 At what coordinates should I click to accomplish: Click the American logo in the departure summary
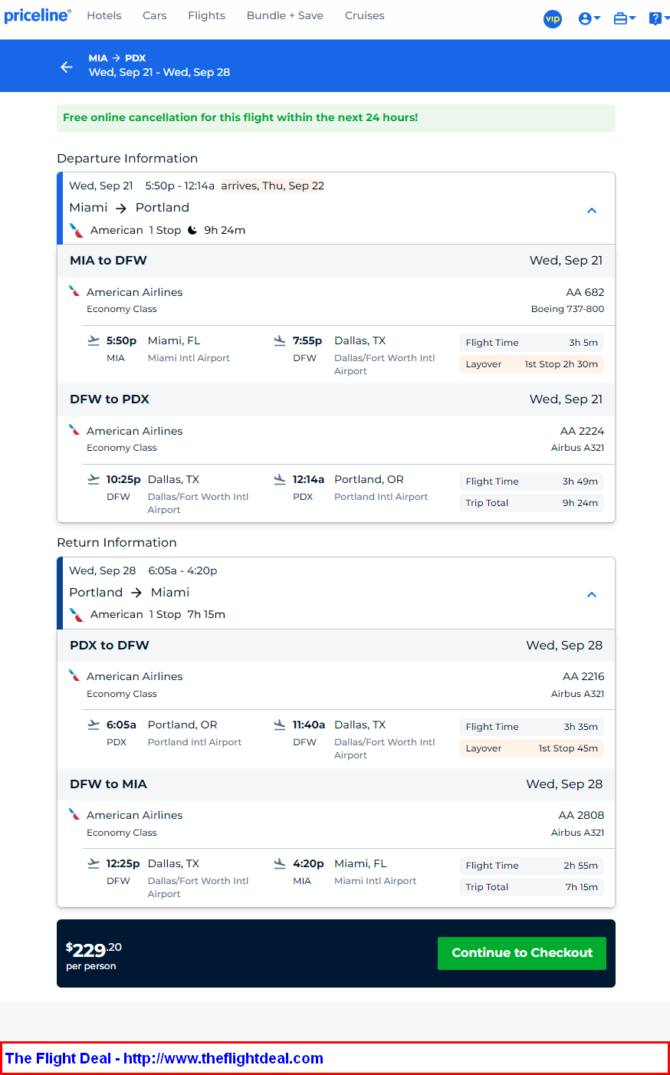(x=77, y=230)
